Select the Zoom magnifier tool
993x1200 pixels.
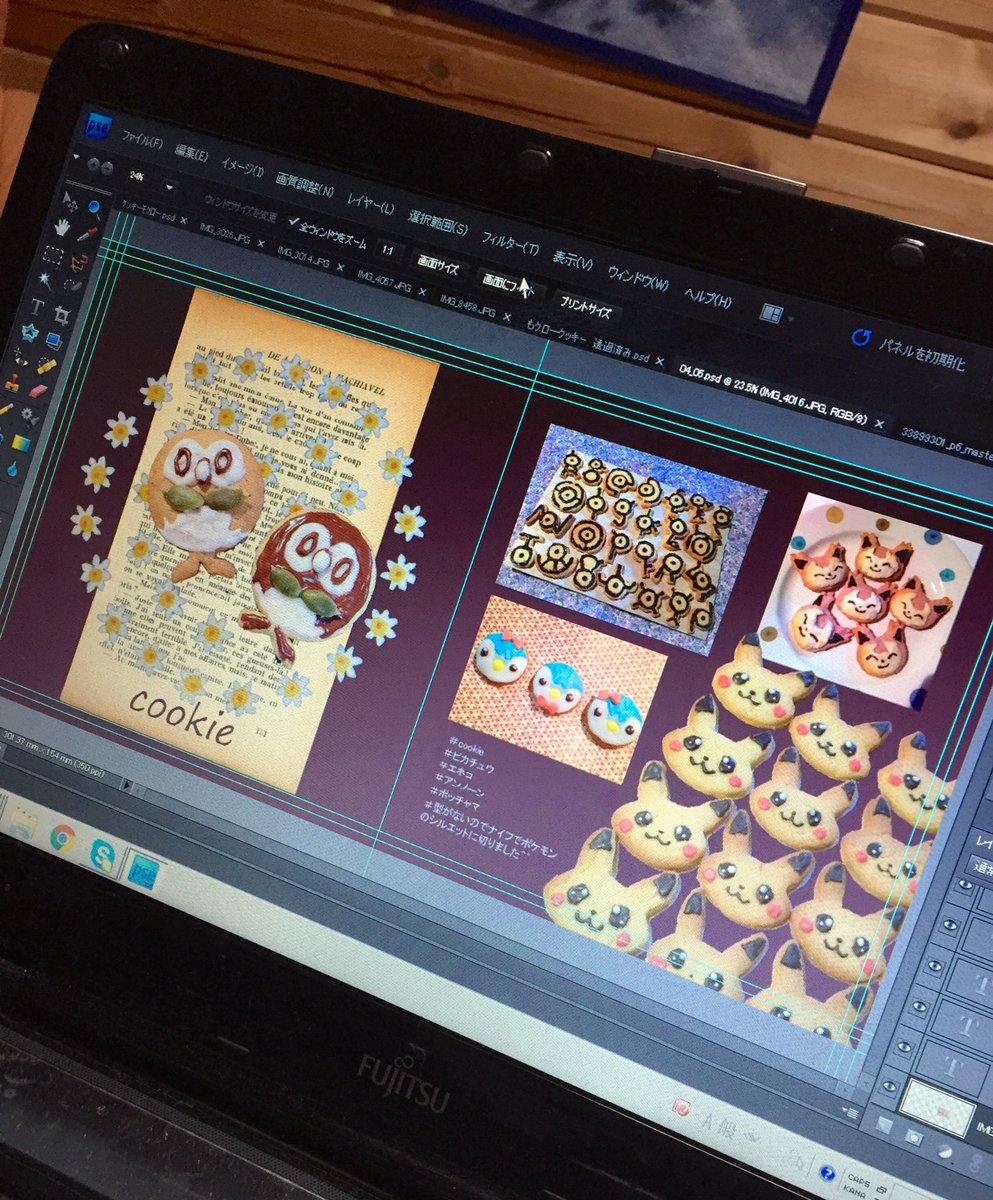94,208
